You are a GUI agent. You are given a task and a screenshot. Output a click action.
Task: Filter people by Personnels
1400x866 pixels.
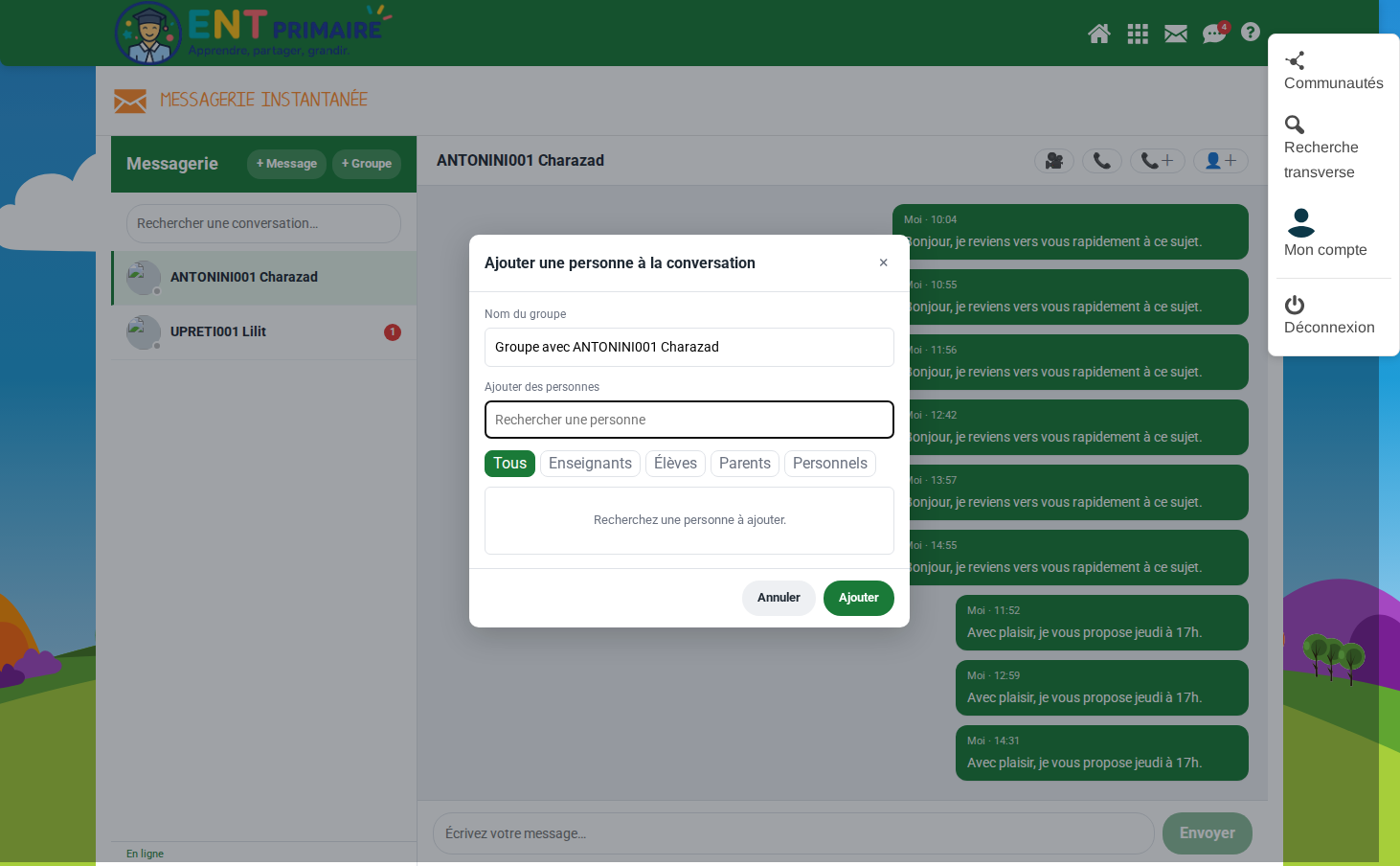click(x=830, y=464)
